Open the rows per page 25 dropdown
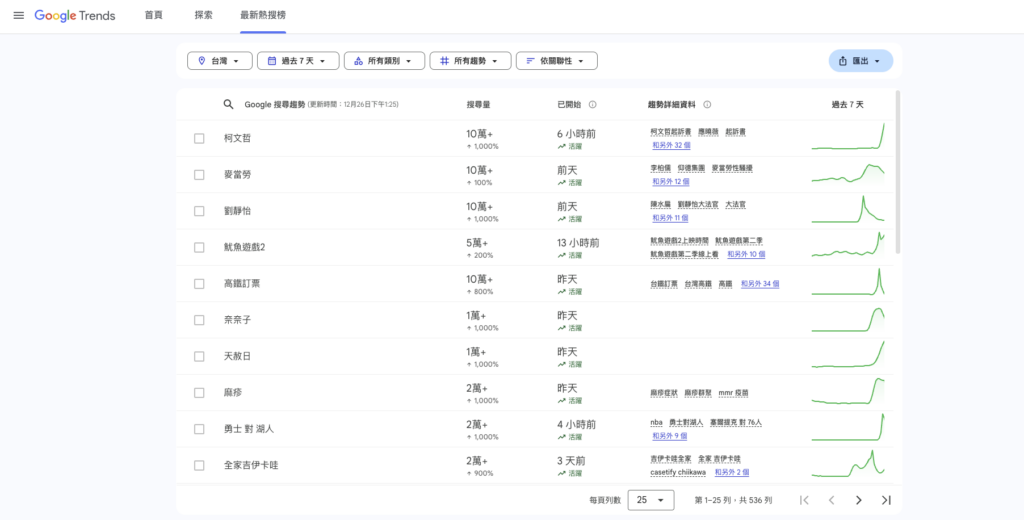The image size is (1024, 520). coord(650,500)
